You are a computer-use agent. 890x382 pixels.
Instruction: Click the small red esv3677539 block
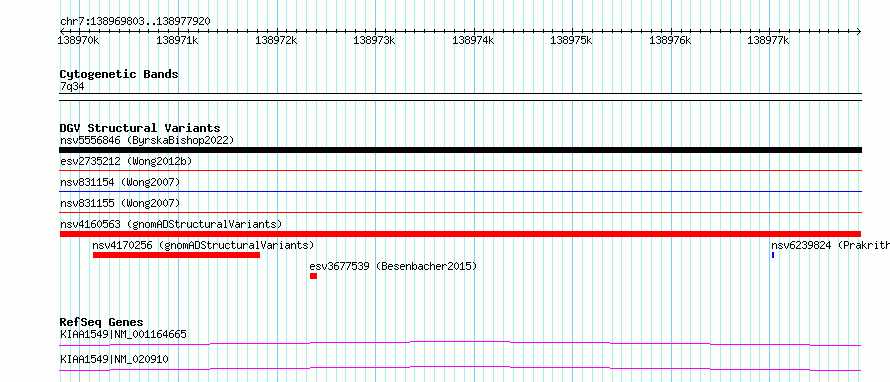point(313,276)
